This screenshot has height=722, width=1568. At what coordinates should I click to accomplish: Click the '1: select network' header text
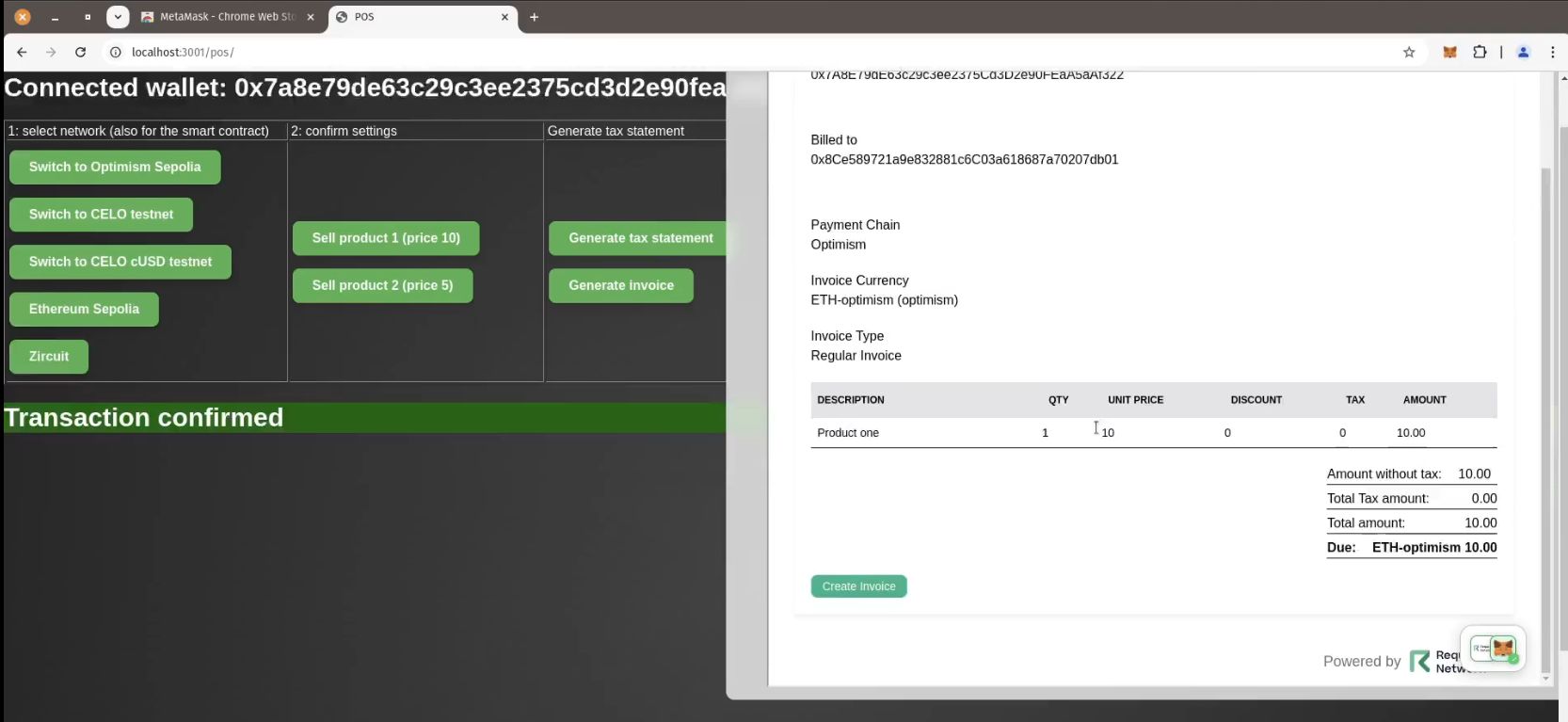138,131
